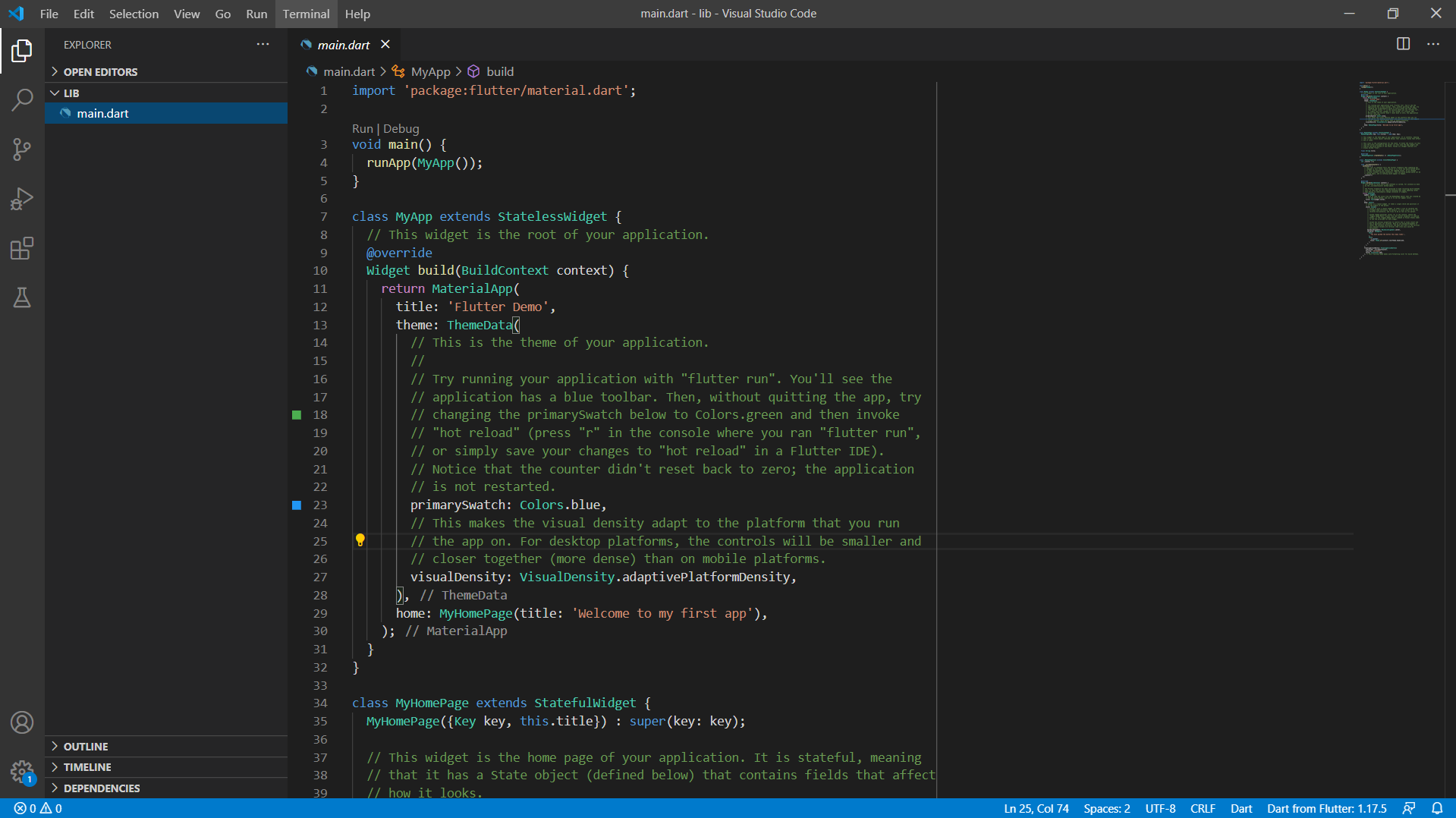Click the StatelessWidget class name
The height and width of the screenshot is (818, 1456).
[552, 216]
